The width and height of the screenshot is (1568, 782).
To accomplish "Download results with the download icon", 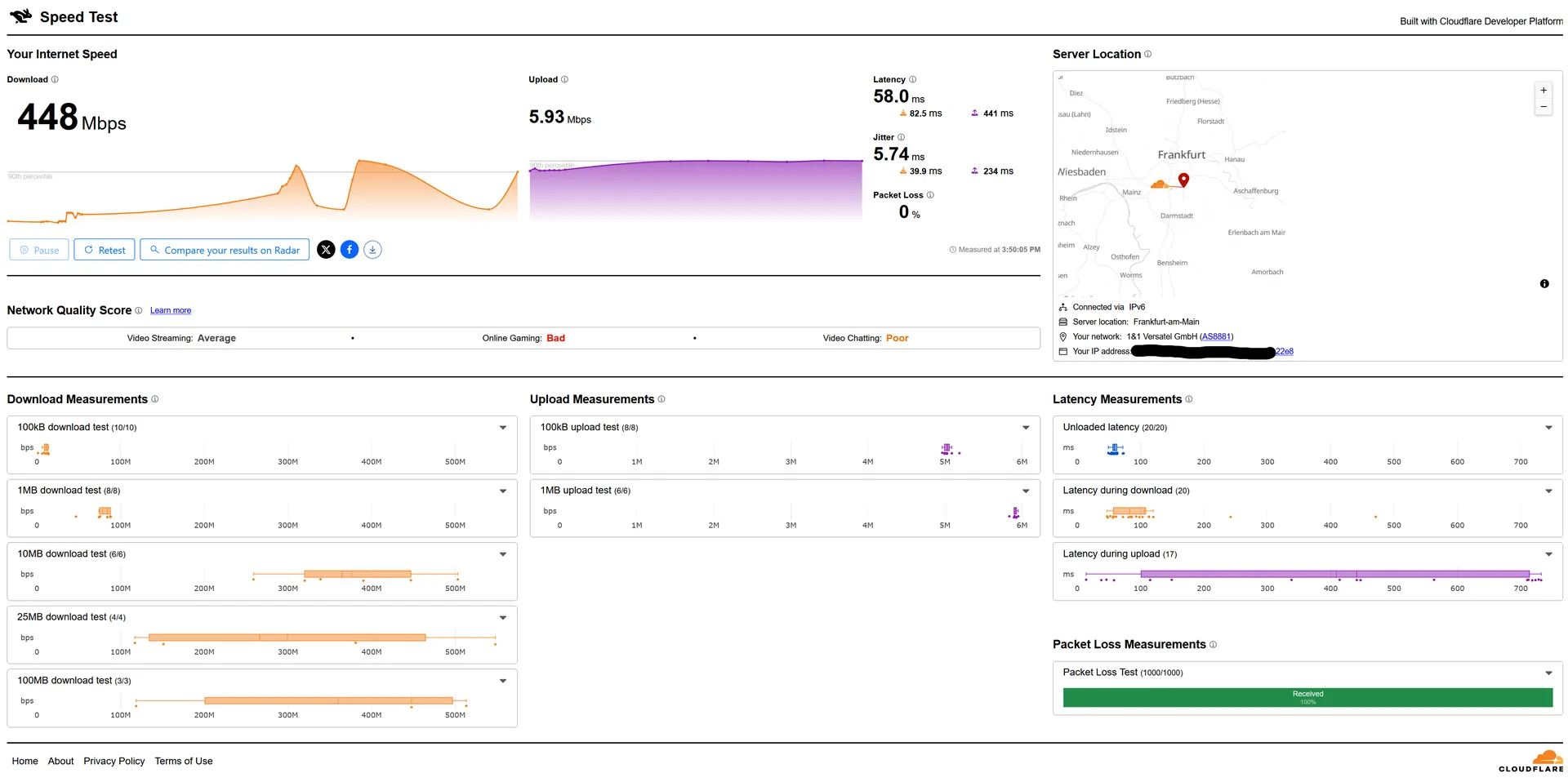I will (372, 250).
